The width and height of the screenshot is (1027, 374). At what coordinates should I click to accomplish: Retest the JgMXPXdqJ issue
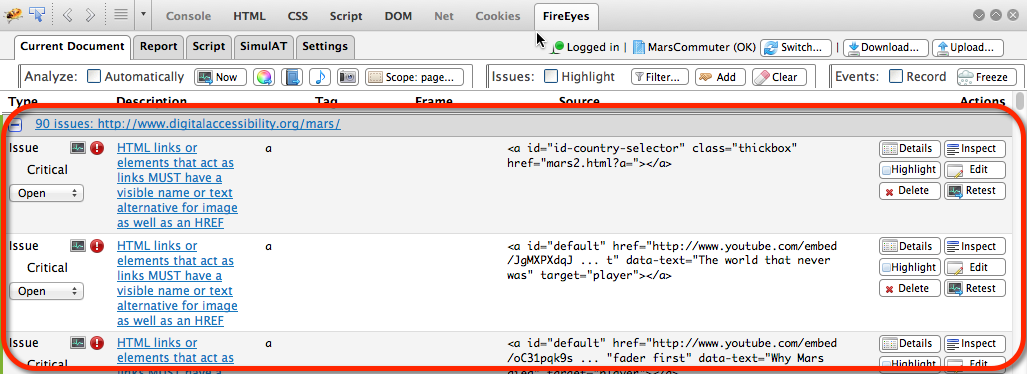[975, 288]
